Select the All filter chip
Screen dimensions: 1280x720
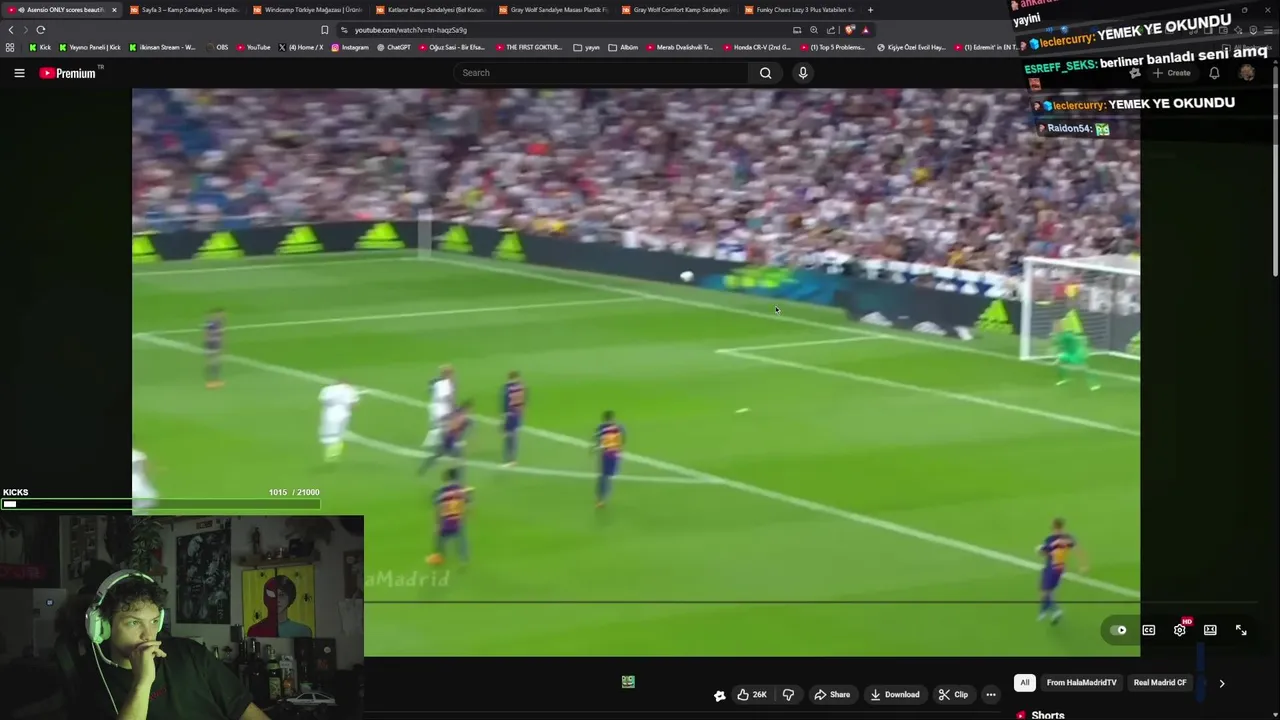point(1024,683)
